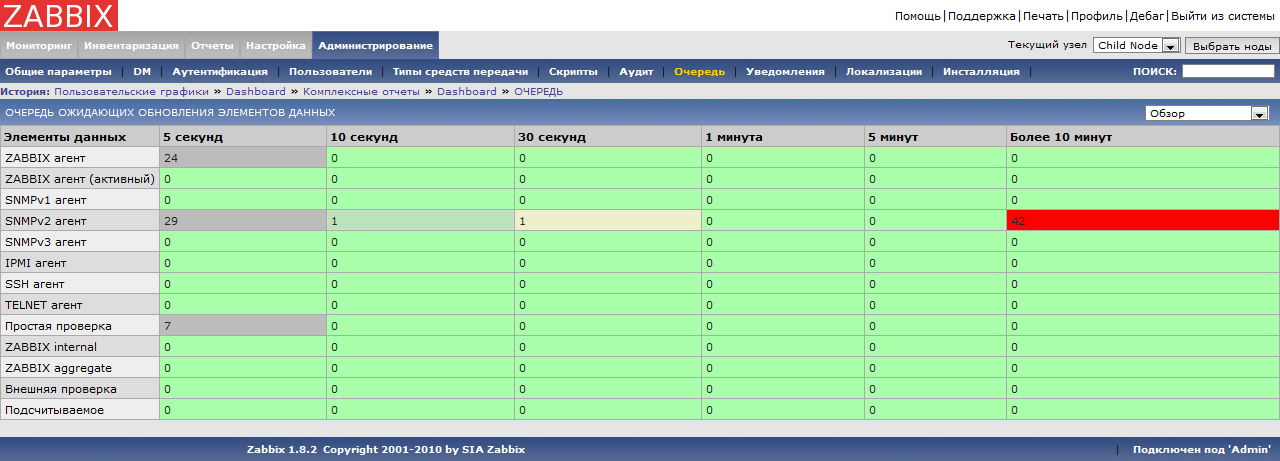The width and height of the screenshot is (1280, 461).
Task: Switch to the Отчеты tab
Action: click(212, 46)
